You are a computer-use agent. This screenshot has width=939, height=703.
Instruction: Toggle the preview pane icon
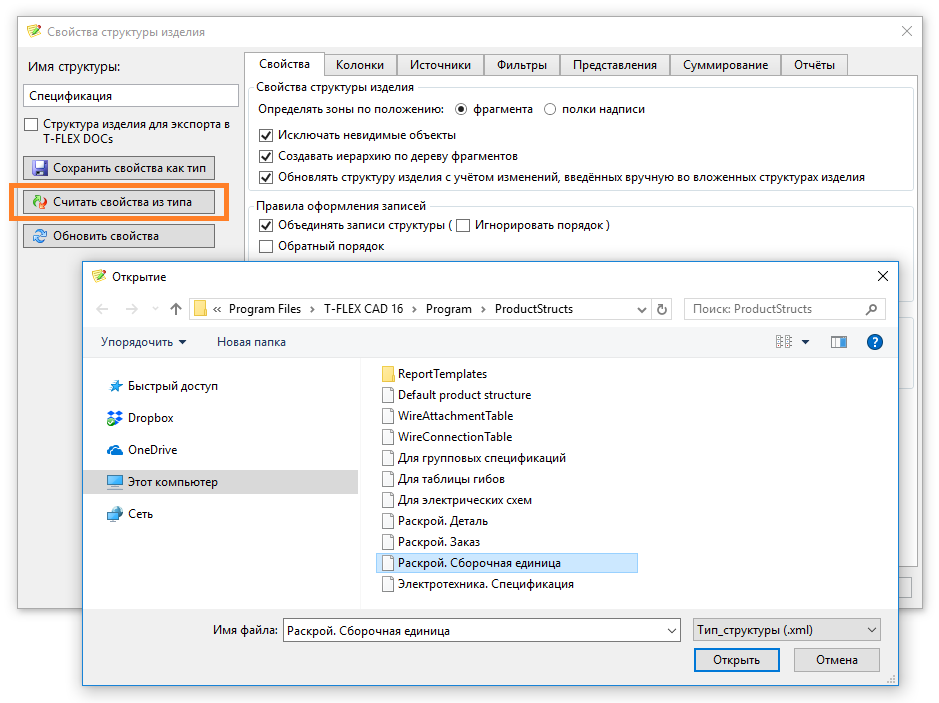pyautogui.click(x=839, y=342)
